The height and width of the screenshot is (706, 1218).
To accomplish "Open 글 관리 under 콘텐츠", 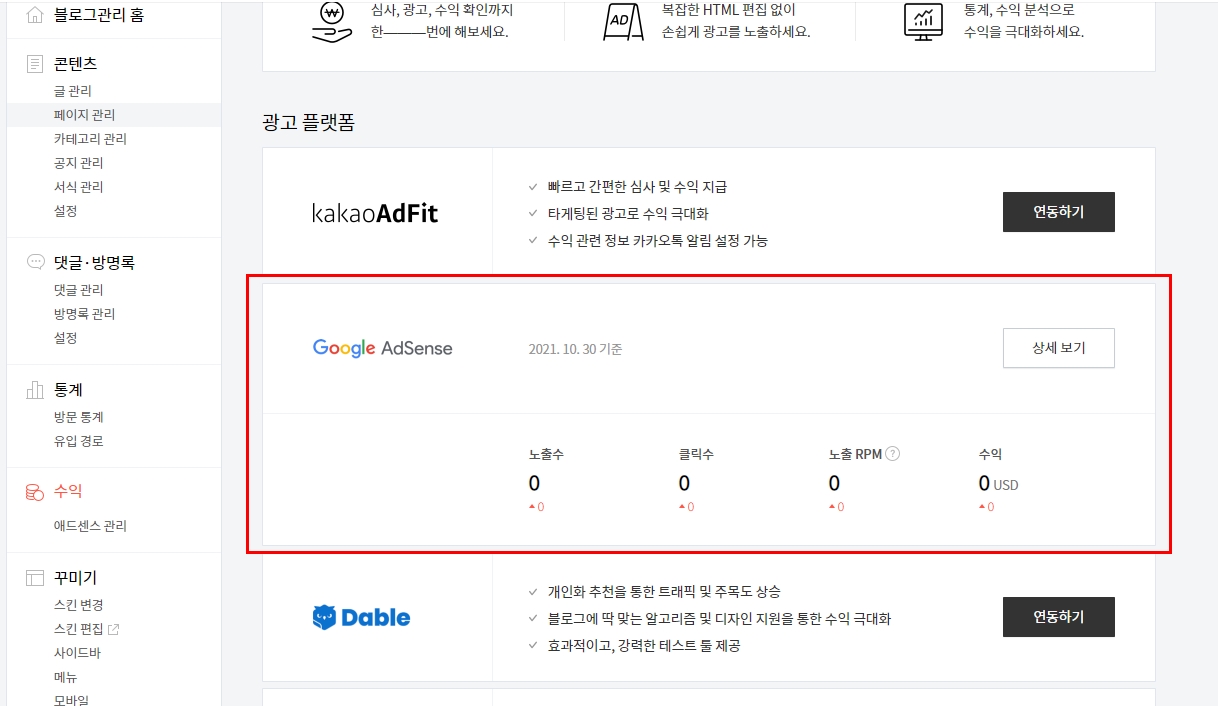I will (73, 91).
